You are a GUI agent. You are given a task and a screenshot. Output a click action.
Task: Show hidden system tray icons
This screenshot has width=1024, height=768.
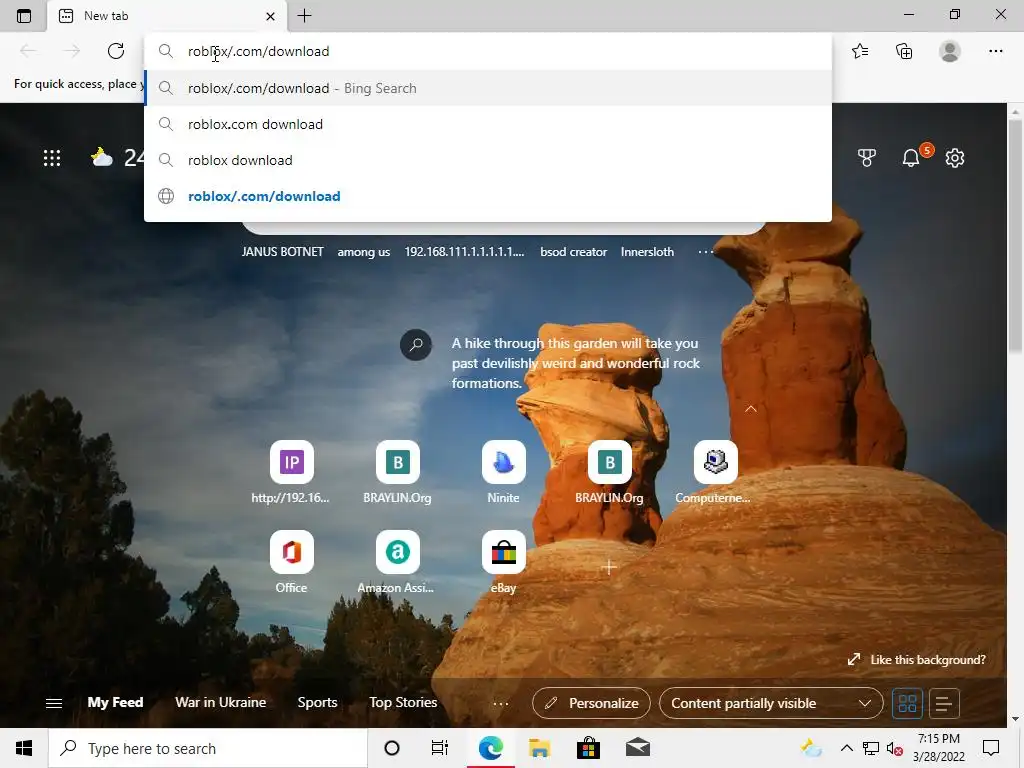pyautogui.click(x=846, y=748)
